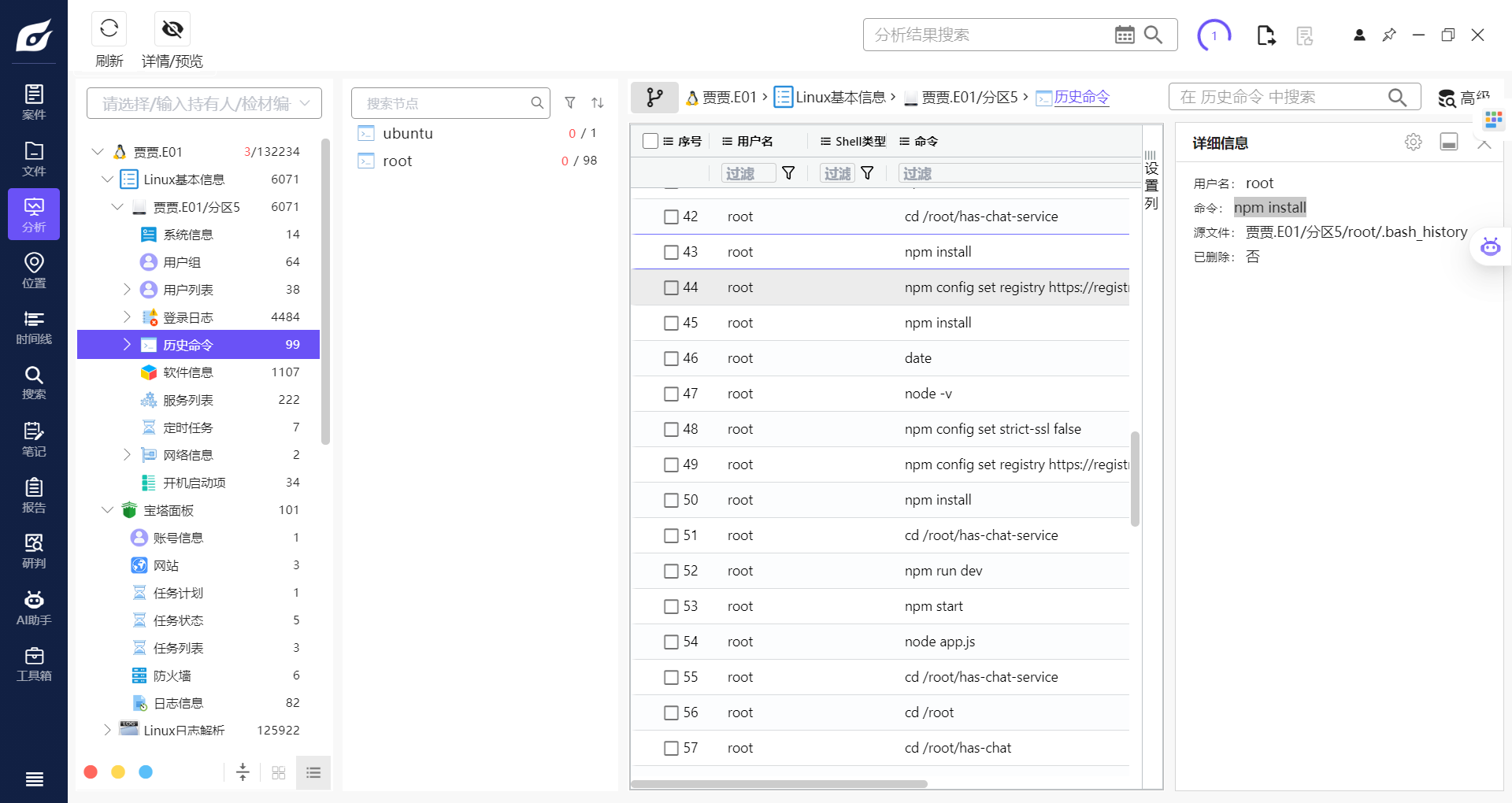1512x803 pixels.
Task: Toggle the select-all checkbox in table header
Action: [650, 141]
